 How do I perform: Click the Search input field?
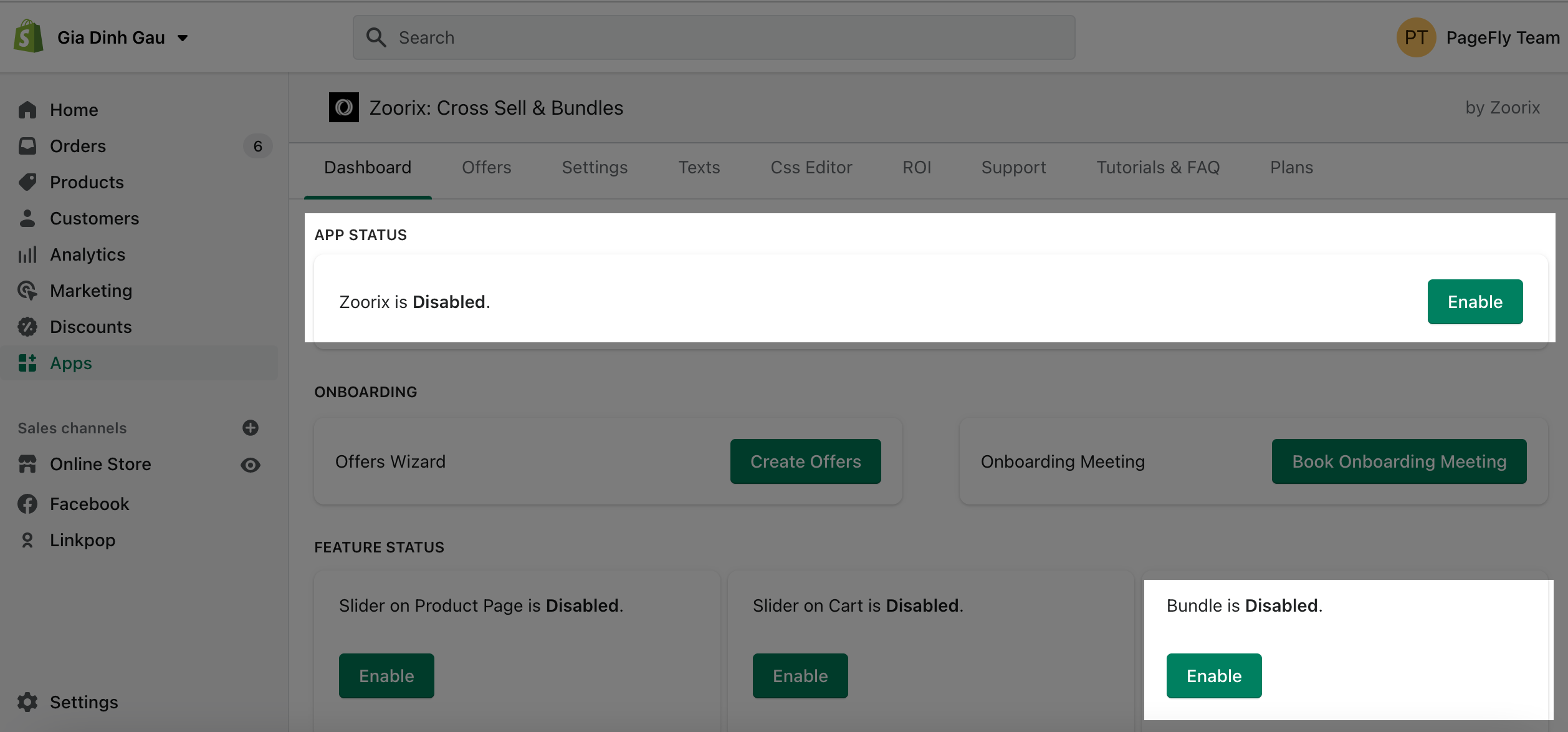pos(714,37)
